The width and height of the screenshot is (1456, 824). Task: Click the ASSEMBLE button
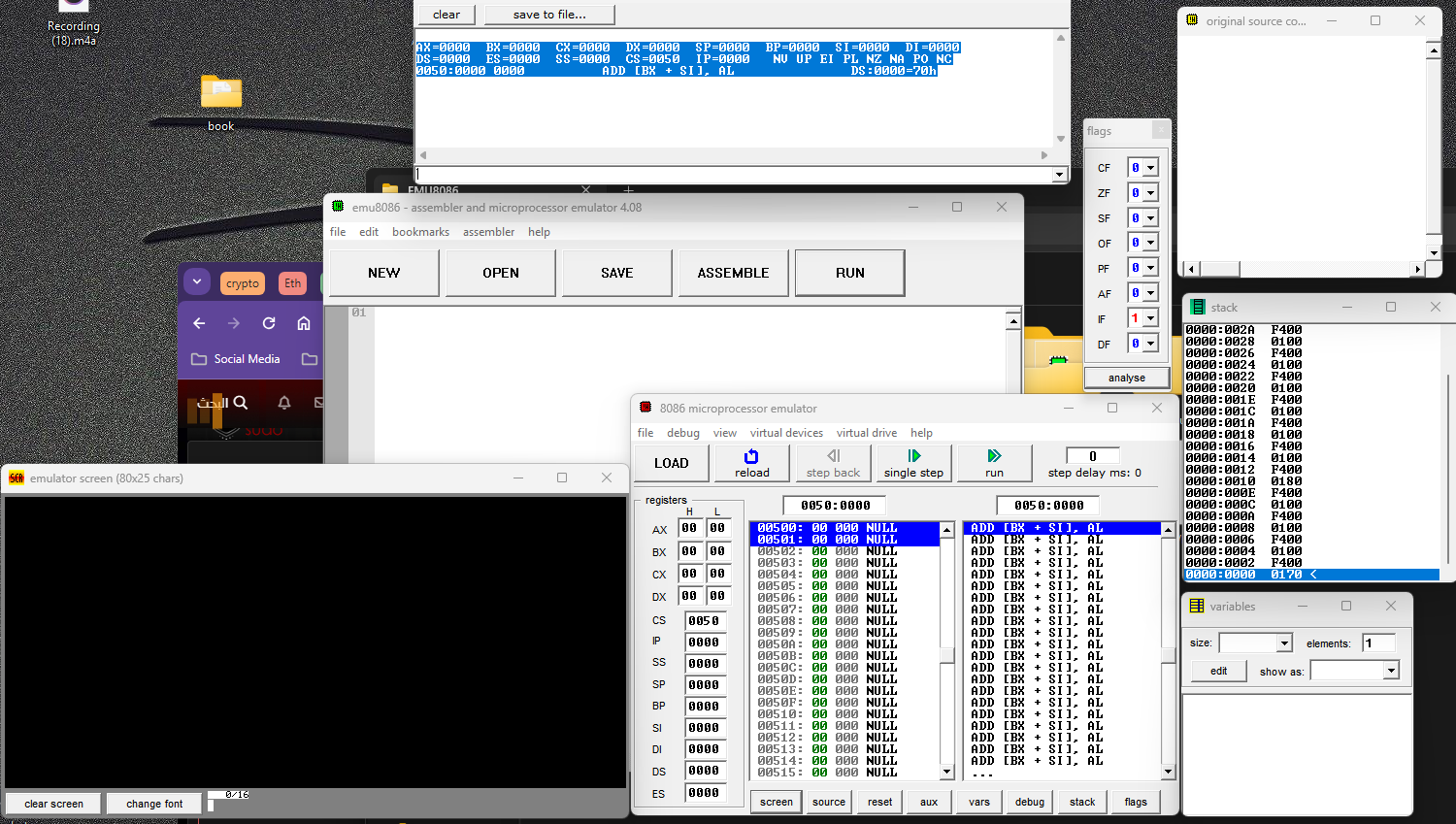coord(733,273)
